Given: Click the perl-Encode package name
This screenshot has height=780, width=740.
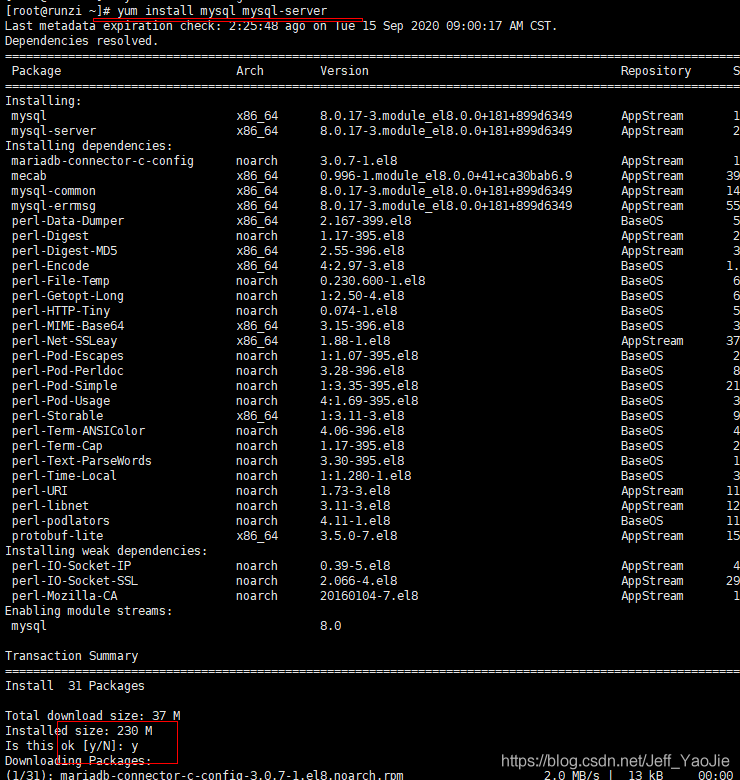Looking at the screenshot, I should 50,266.
